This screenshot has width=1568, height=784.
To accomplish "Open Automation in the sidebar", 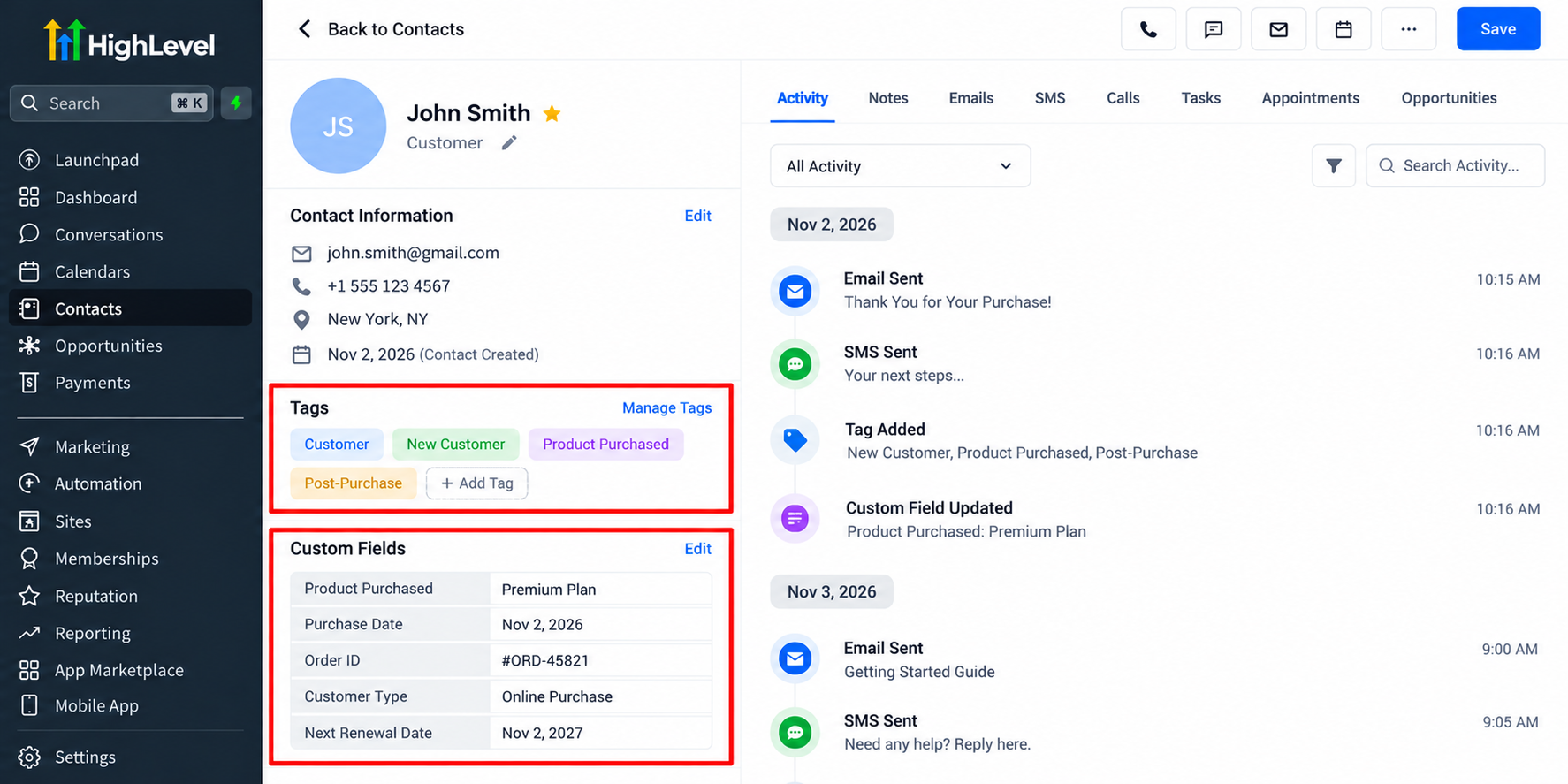I will click(x=98, y=483).
